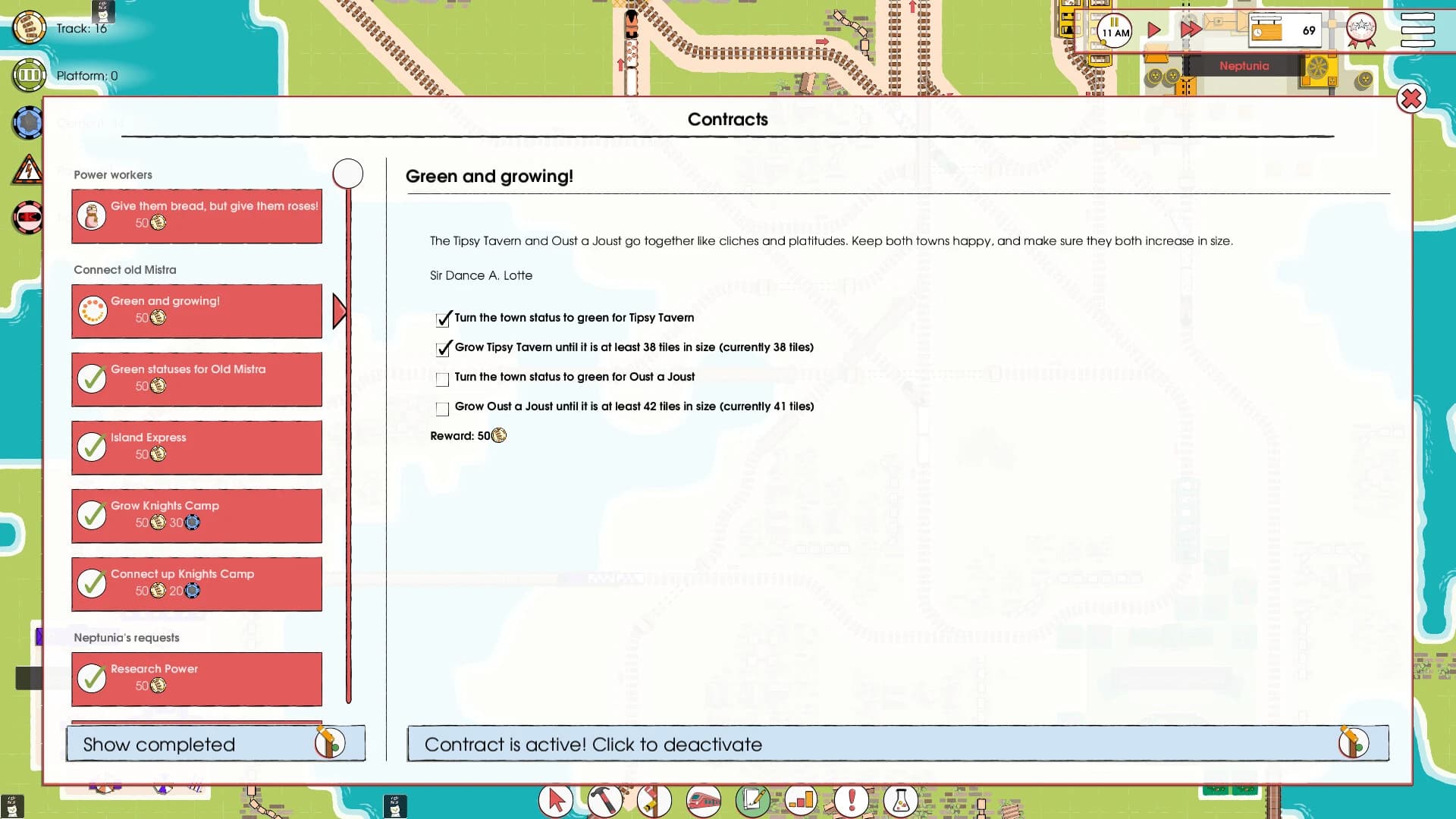Select the pointer cursor tool
This screenshot has height=819, width=1456.
click(x=556, y=800)
